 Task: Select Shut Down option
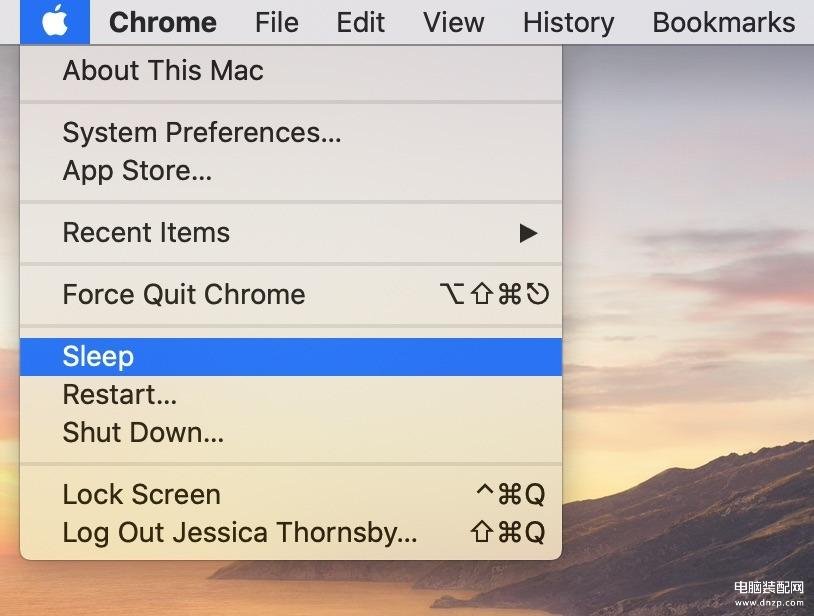click(x=291, y=432)
